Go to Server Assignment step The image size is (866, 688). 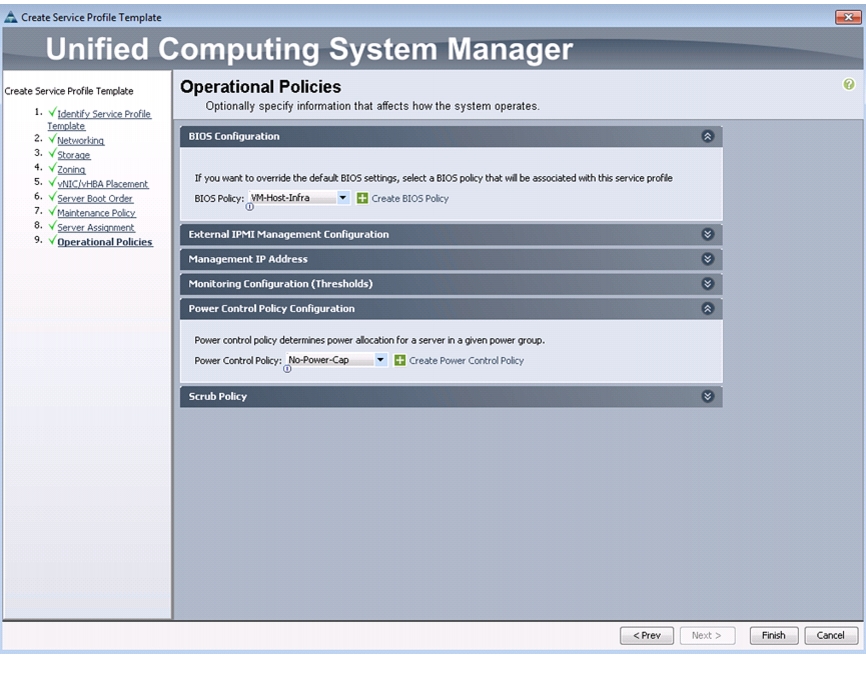[96, 227]
